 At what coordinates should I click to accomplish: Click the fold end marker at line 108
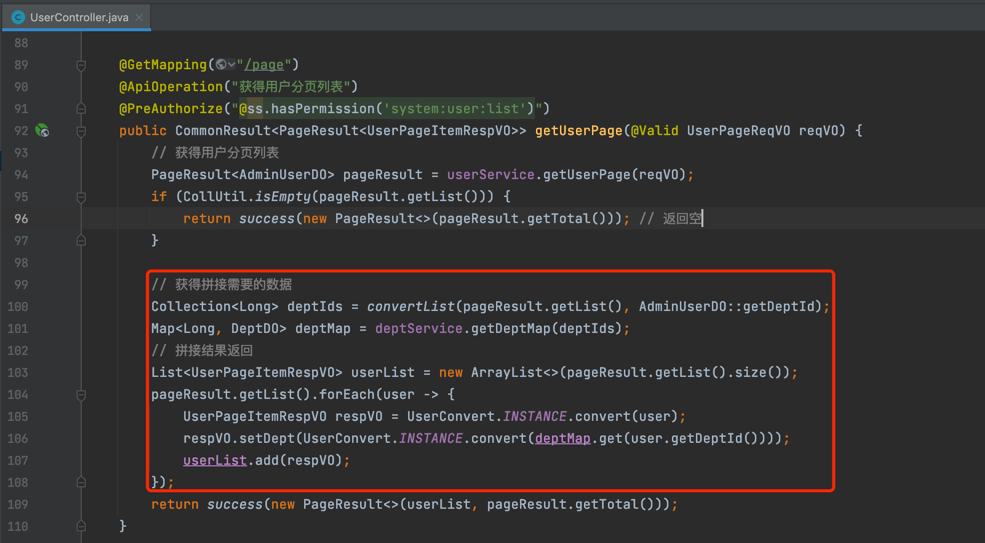[x=81, y=482]
